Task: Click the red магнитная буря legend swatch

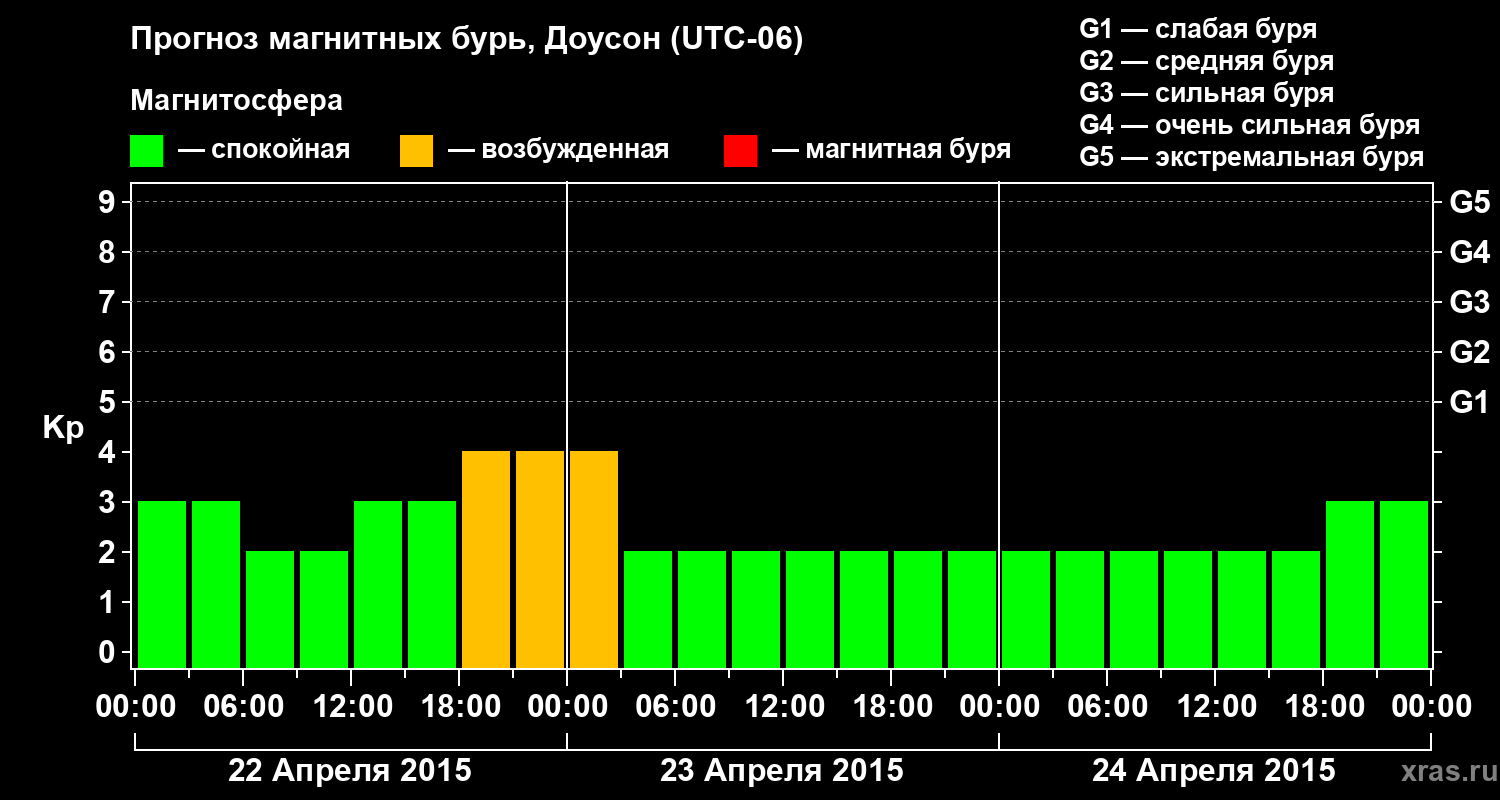Action: click(740, 151)
